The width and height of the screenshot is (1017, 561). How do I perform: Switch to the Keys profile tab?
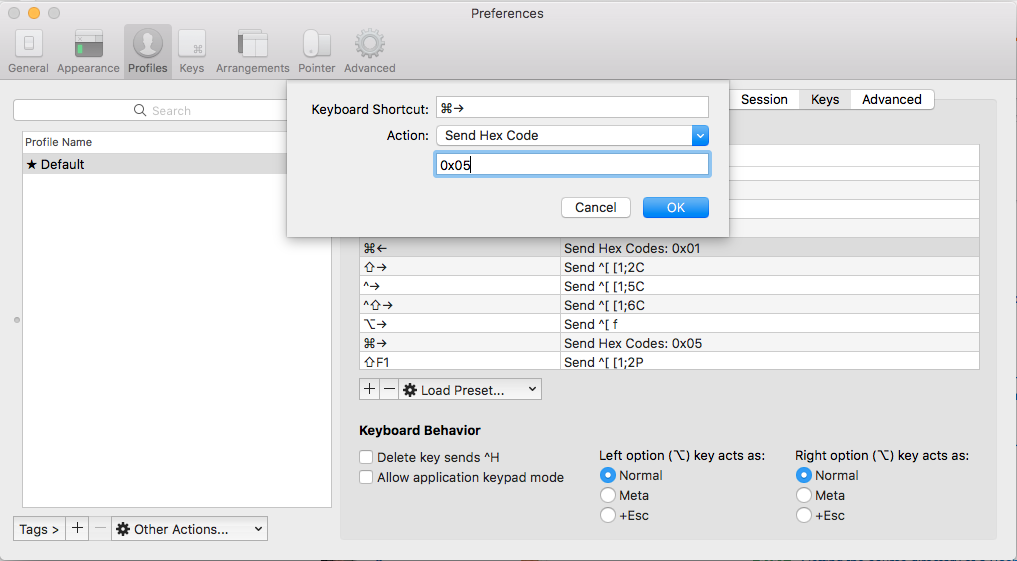point(825,99)
